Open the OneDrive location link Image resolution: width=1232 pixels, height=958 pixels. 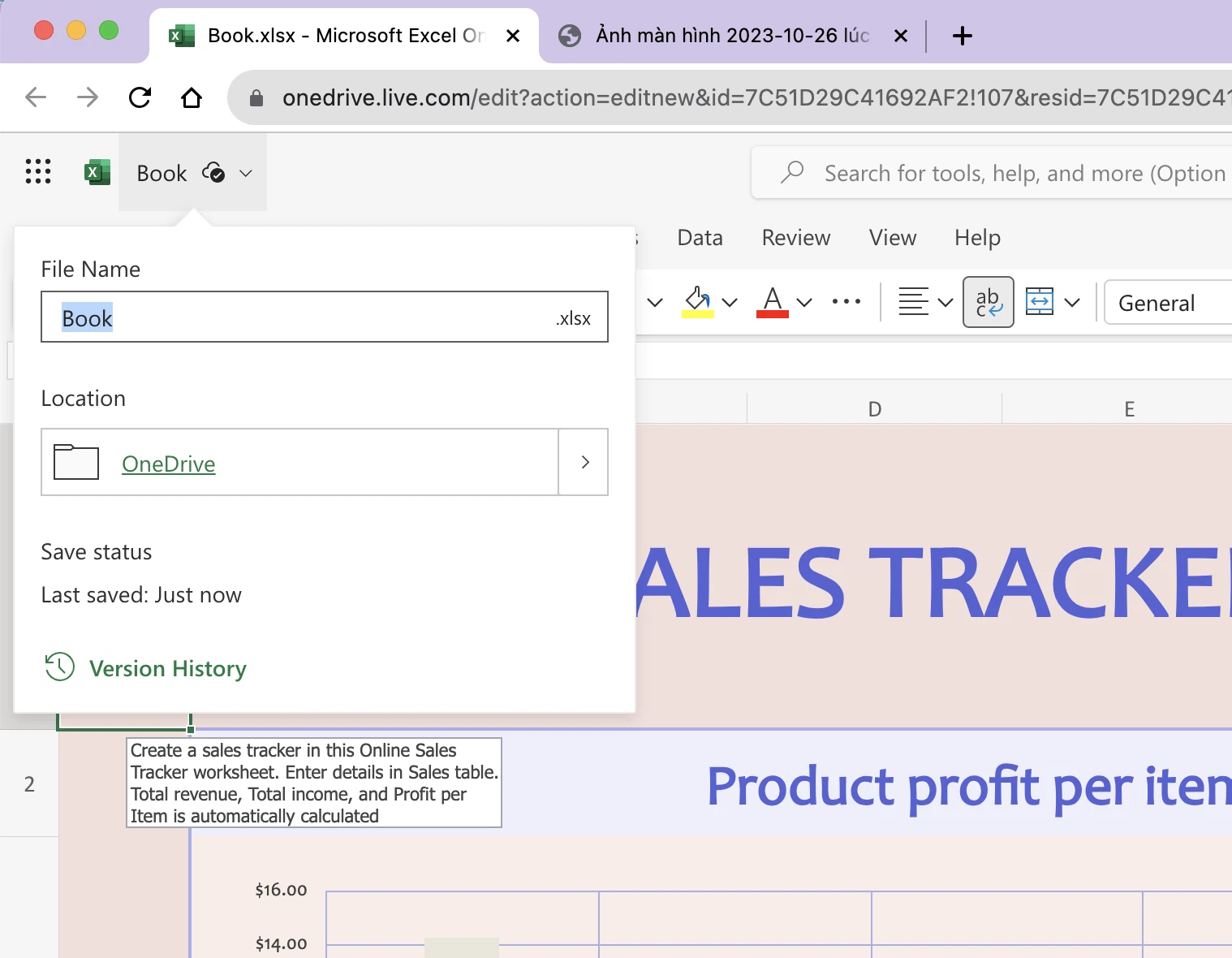(x=169, y=464)
